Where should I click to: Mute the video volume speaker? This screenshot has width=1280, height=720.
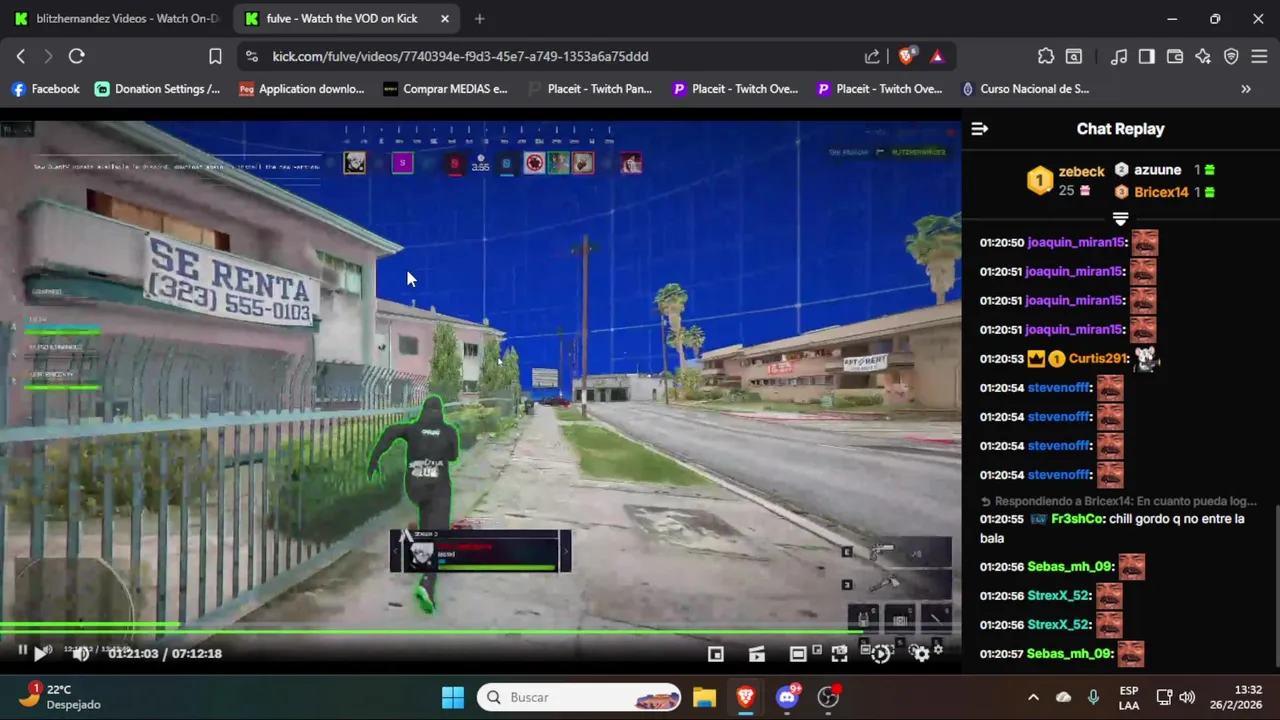point(81,654)
